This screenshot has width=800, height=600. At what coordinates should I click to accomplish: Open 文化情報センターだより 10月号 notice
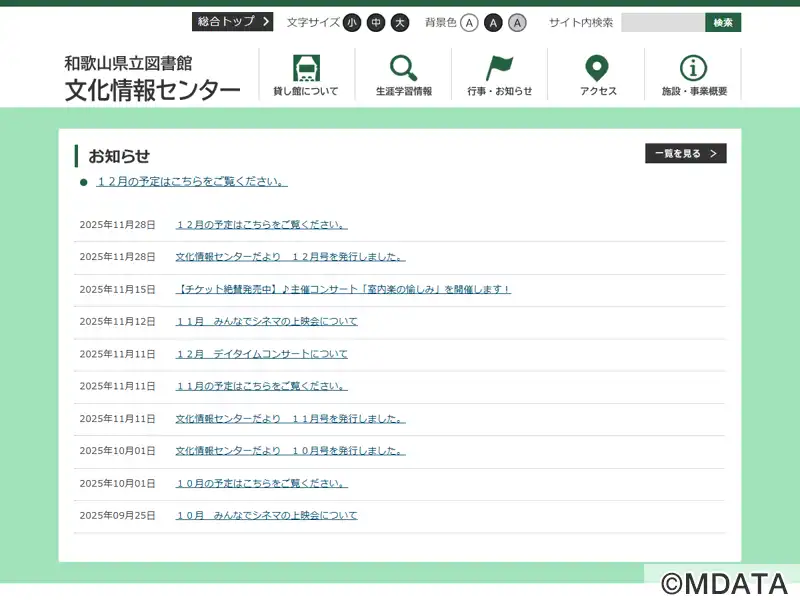click(x=290, y=451)
